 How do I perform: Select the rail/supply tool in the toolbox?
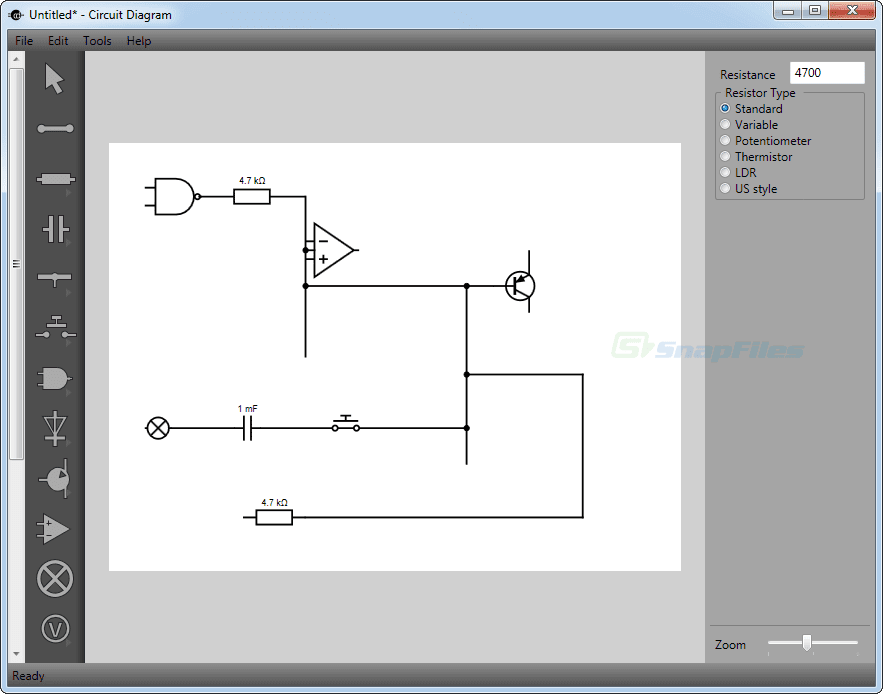[55, 278]
